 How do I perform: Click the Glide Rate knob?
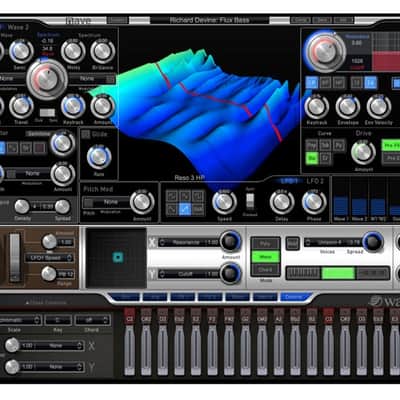(x=99, y=157)
